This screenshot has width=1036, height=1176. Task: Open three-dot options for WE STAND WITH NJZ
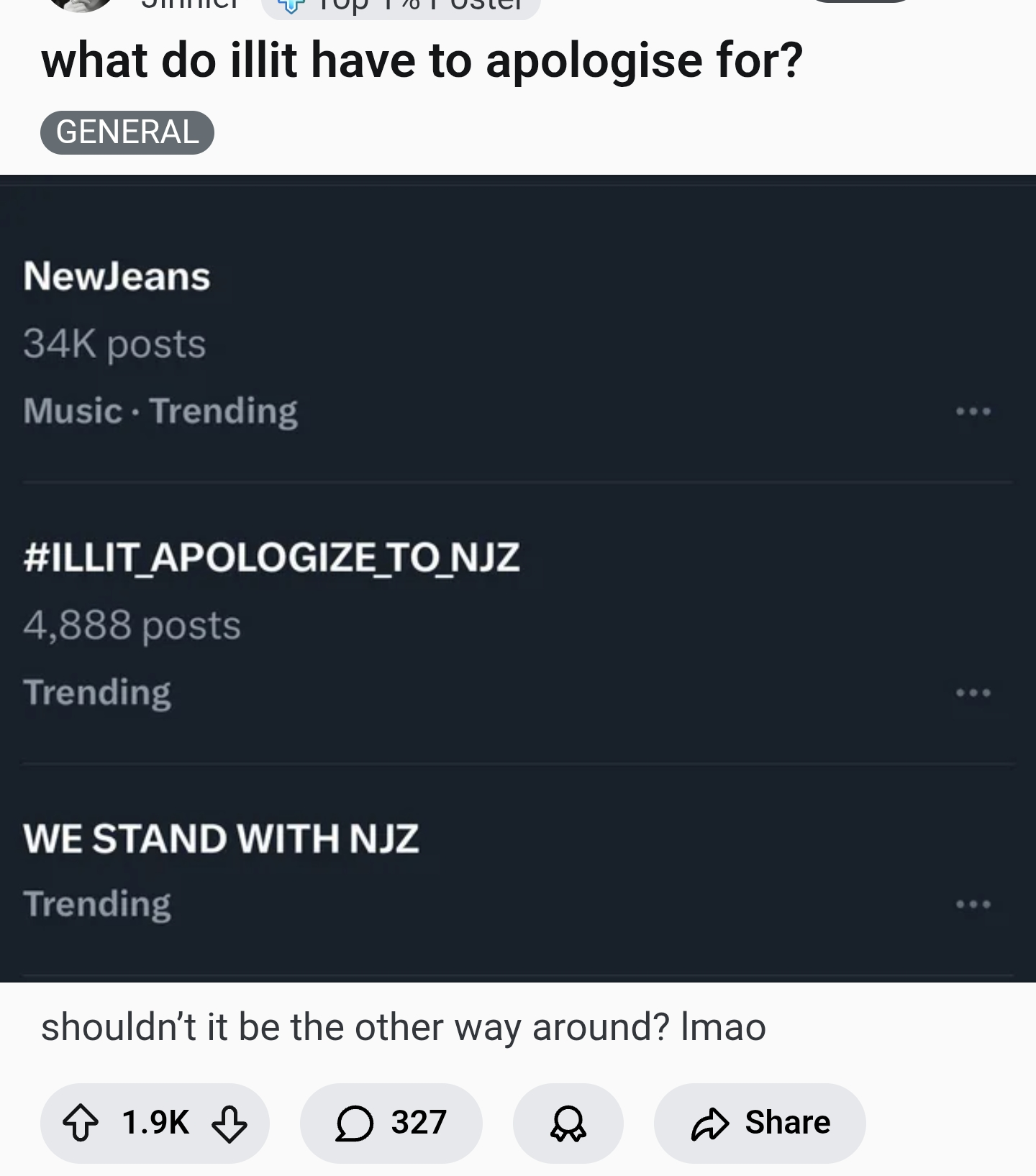tap(973, 904)
